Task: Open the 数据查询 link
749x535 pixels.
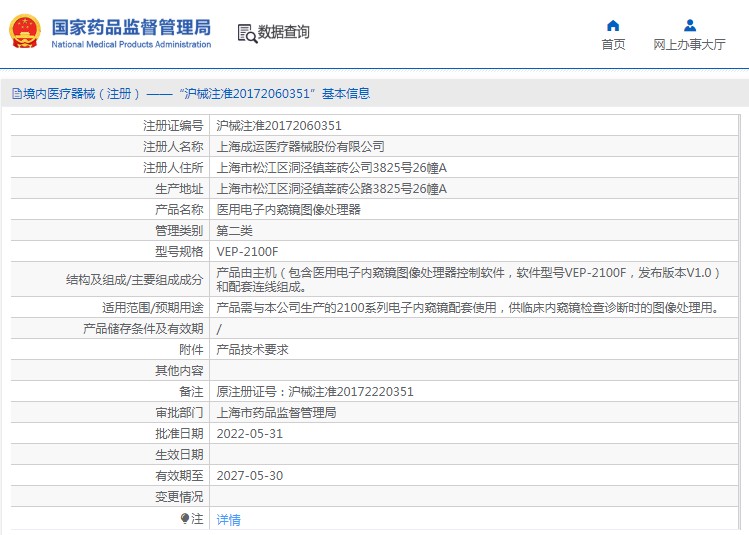Action: tap(284, 32)
